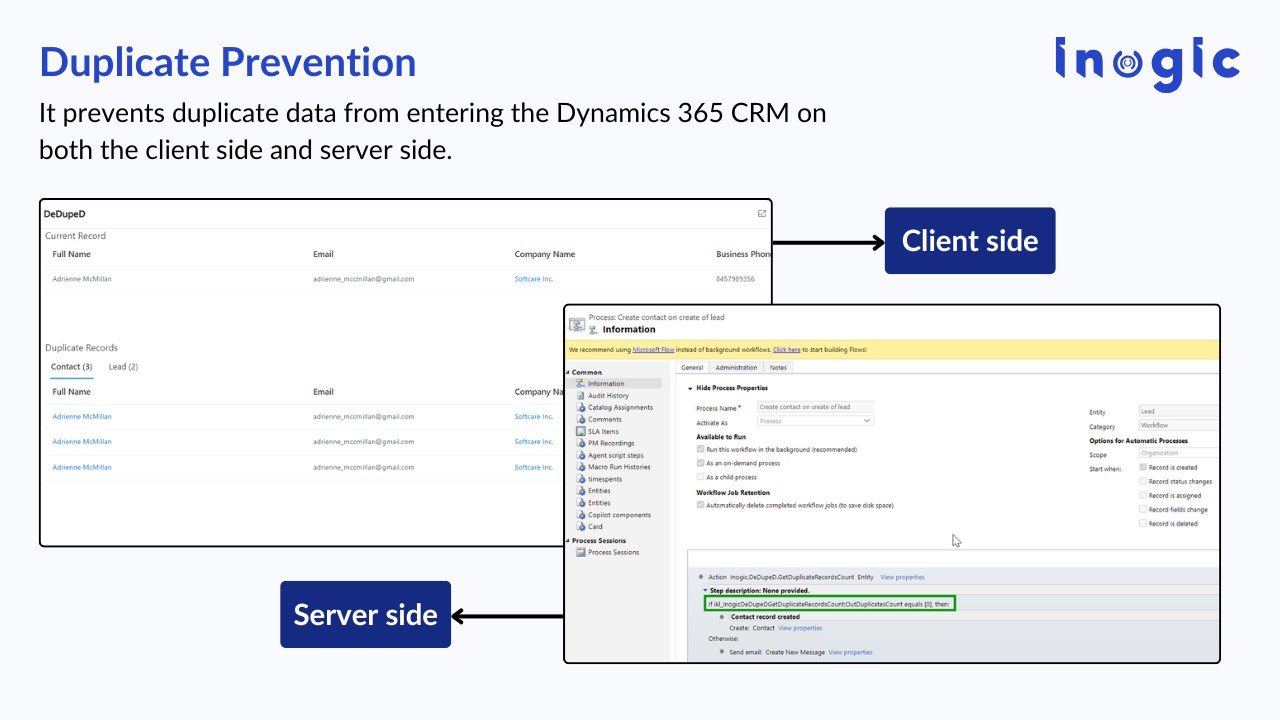
Task: Click Adrienne McMillan name in Current Record
Action: pyautogui.click(x=82, y=279)
